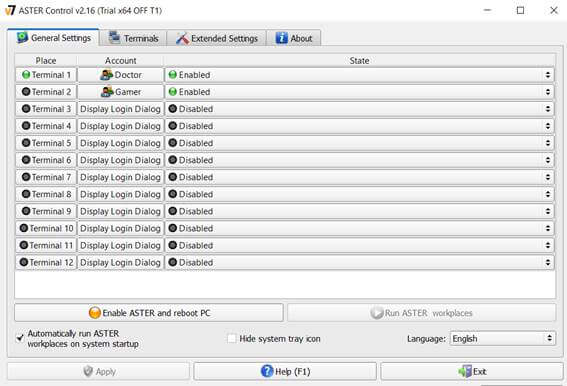Open the Terminal 1 state dropdown
Screen dimensions: 567x386
(359, 75)
